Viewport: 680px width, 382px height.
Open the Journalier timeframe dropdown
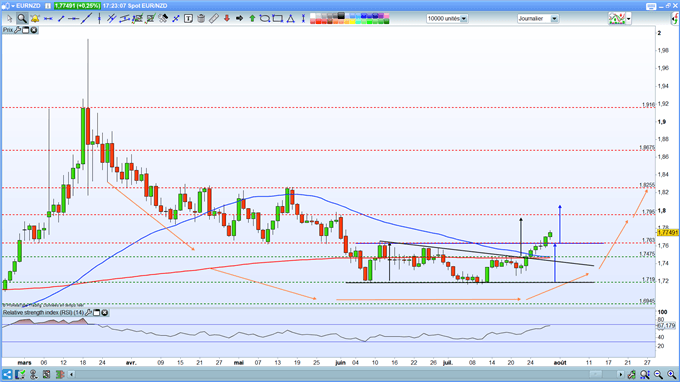[538, 19]
